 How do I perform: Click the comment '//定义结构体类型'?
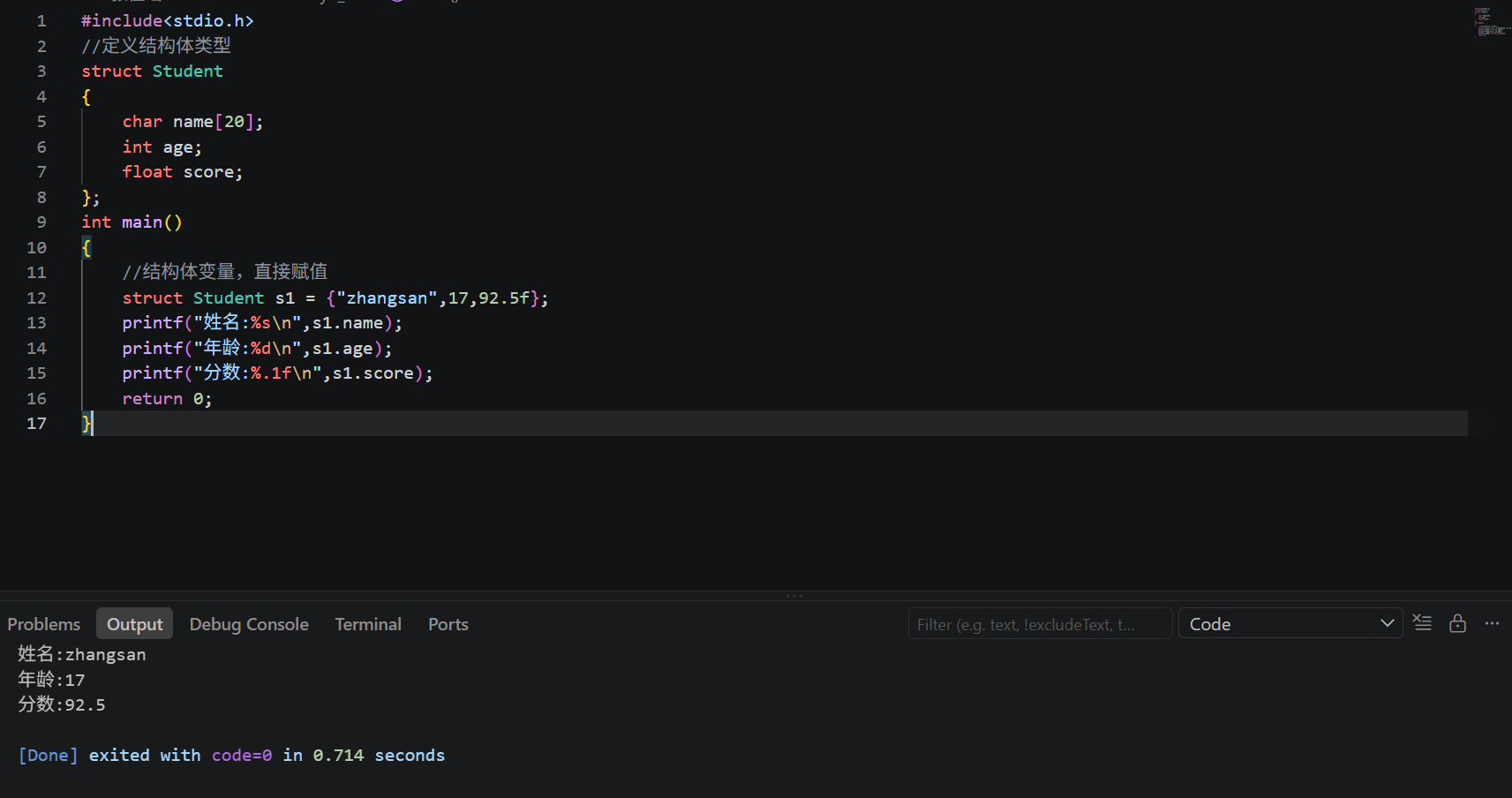[x=156, y=45]
